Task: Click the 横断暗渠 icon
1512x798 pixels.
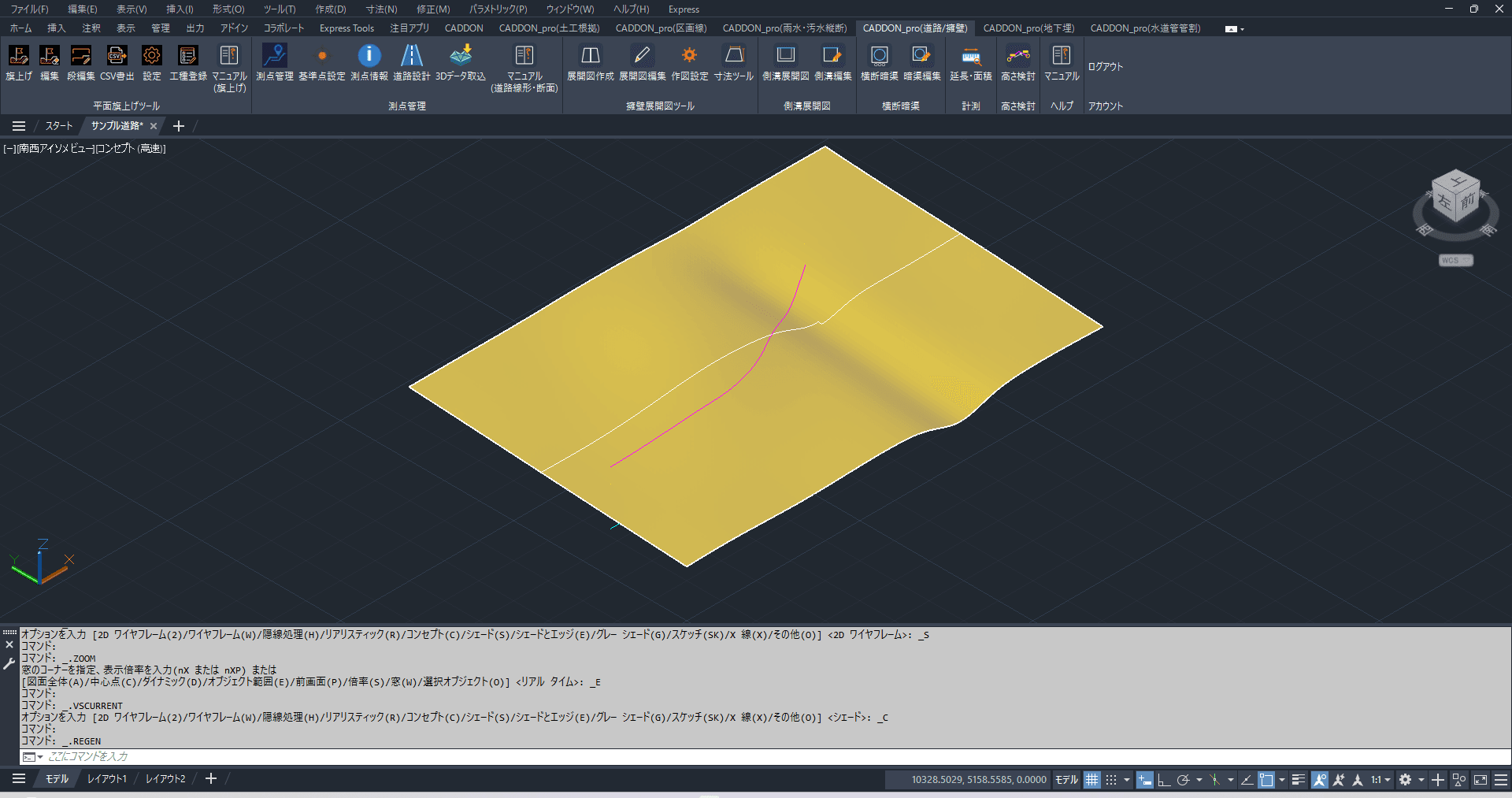Action: click(880, 56)
